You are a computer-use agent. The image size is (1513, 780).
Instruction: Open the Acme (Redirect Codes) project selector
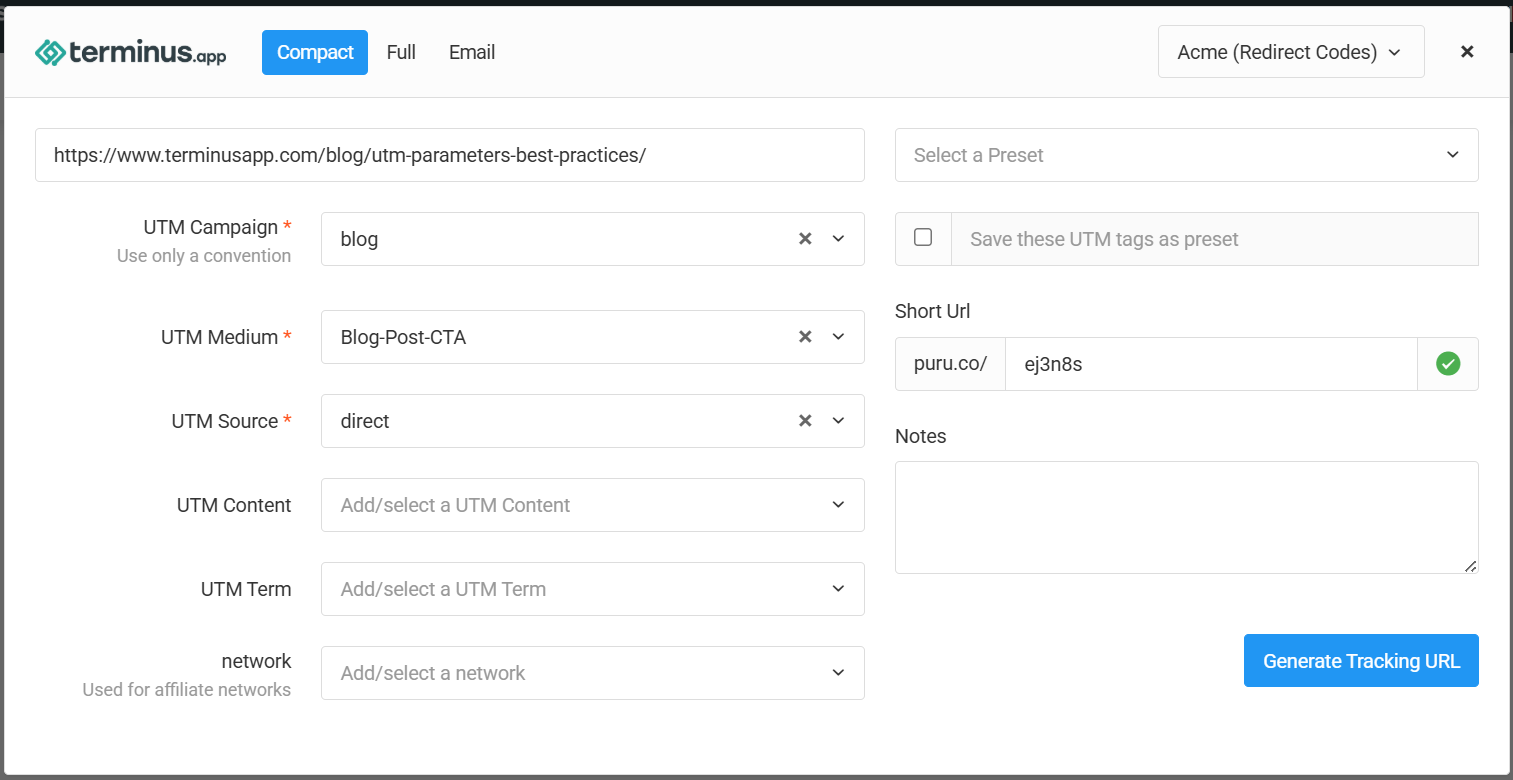[x=1290, y=52]
